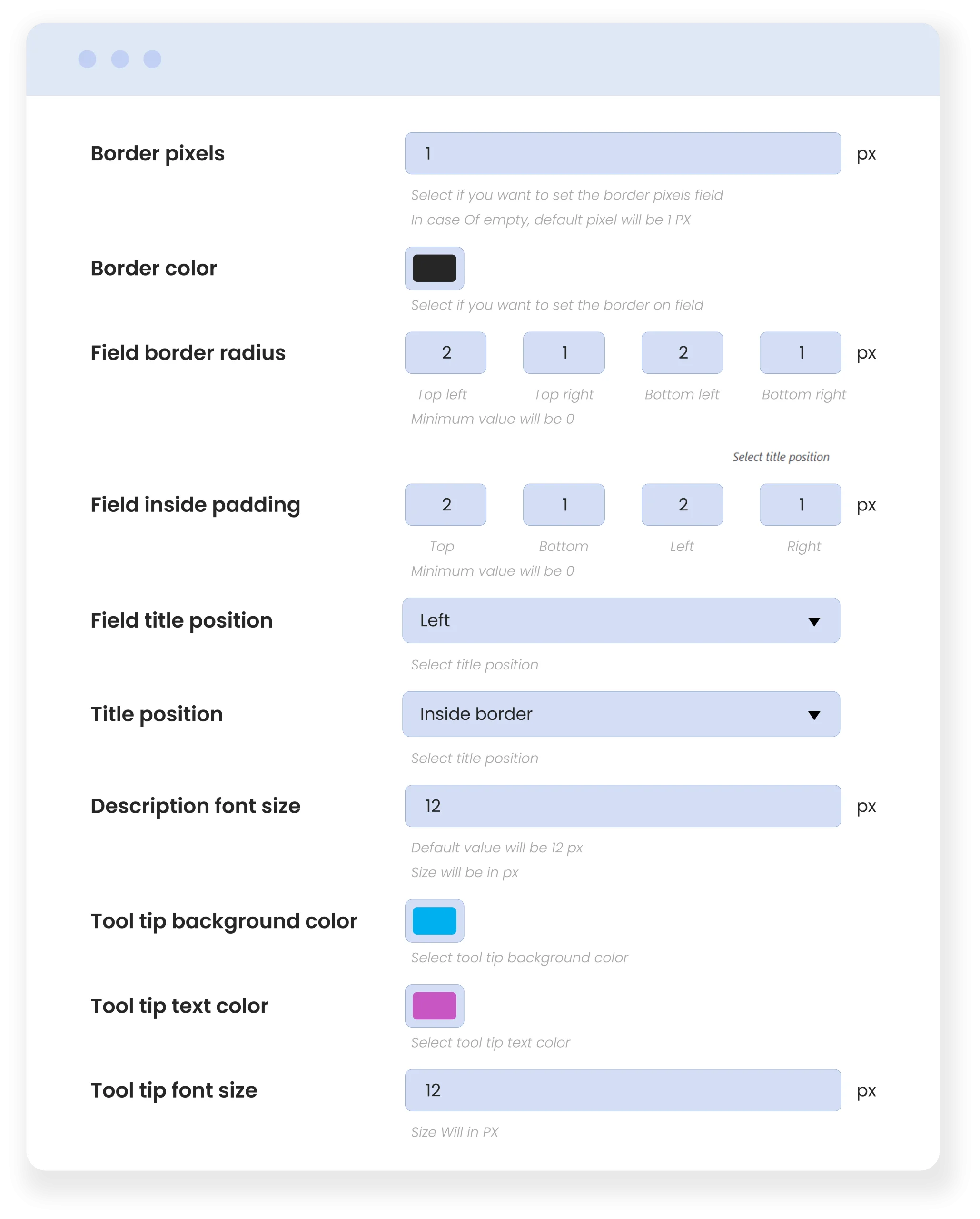
Task: Click the Left padding input field
Action: (682, 504)
